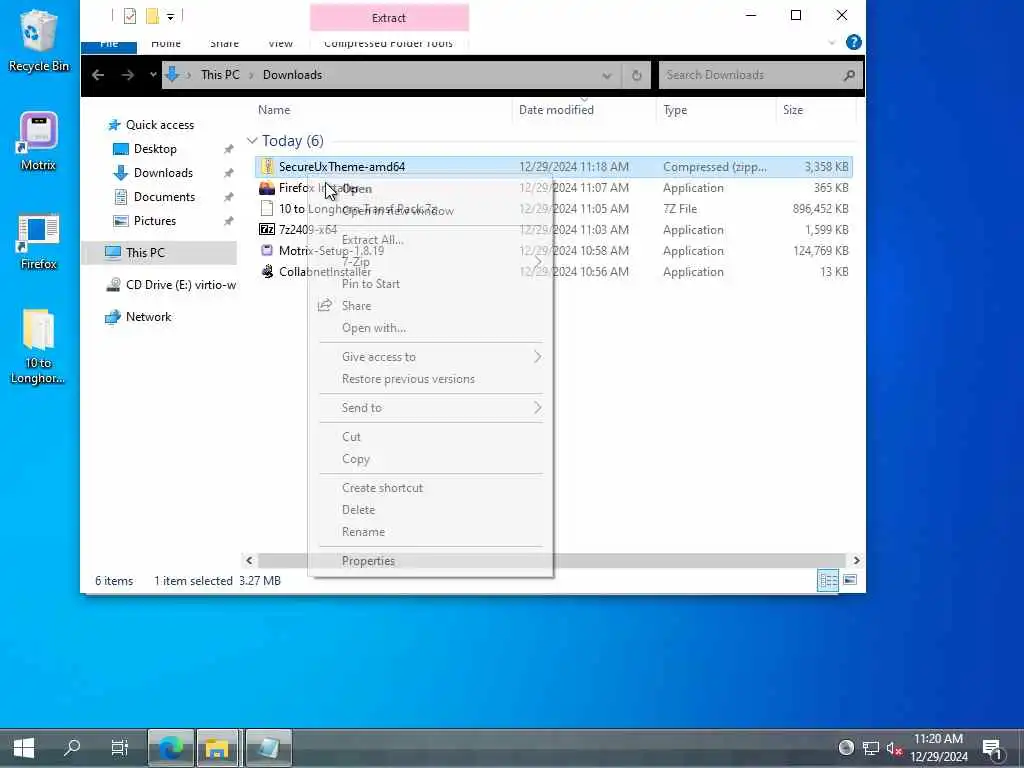The image size is (1024, 768).
Task: Click the horizontal scrollbar right arrow
Action: [856, 561]
